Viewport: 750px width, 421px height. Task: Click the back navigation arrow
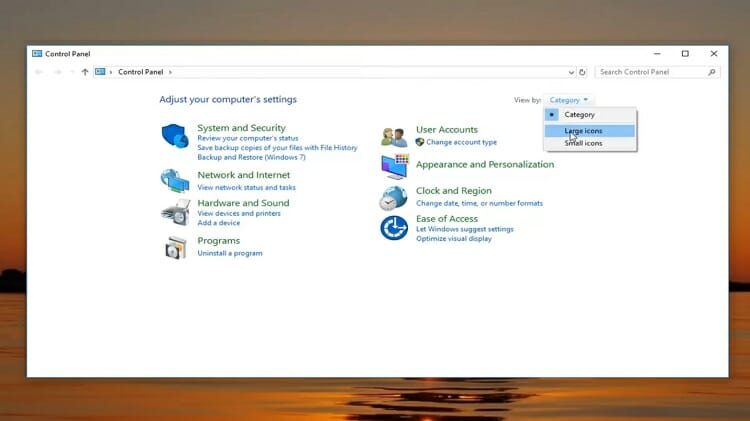[39, 72]
